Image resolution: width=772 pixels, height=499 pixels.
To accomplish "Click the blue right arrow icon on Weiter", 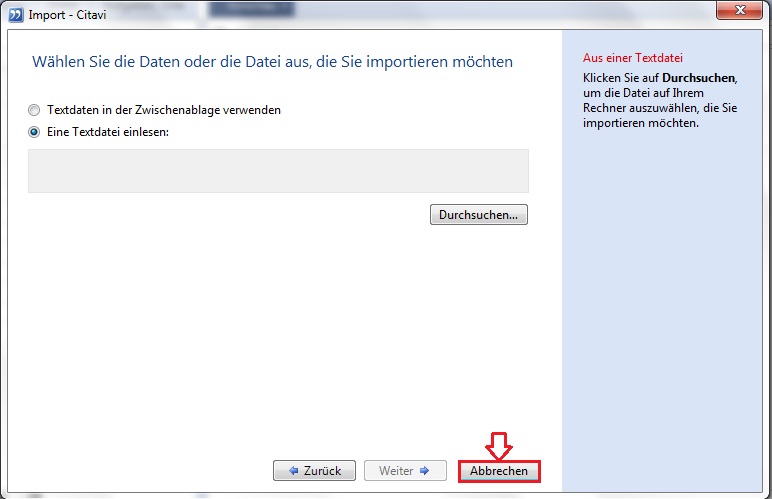I will tap(424, 471).
